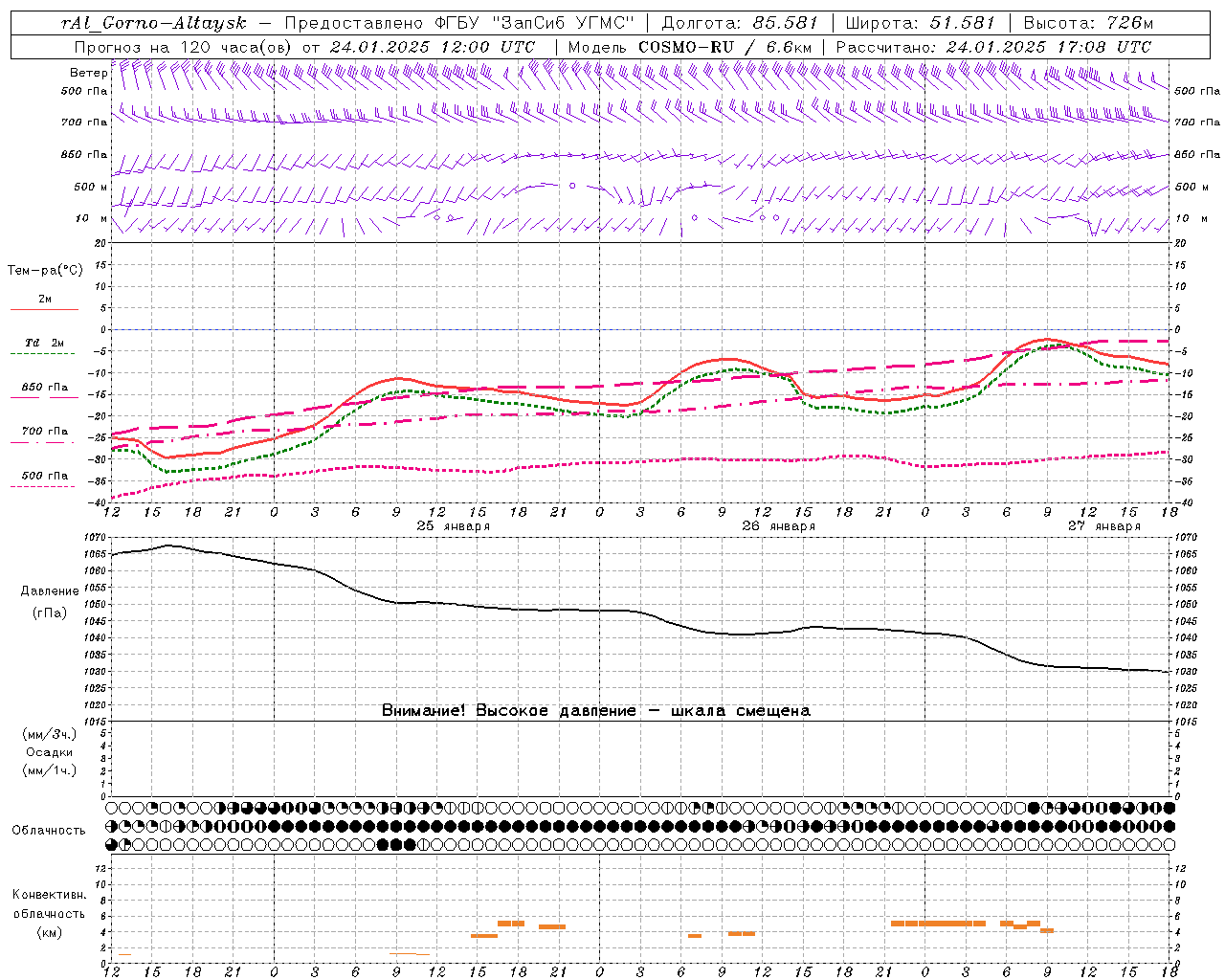This screenshot has height=980, width=1225.
Task: Click the (км) unit under convective cloudiness
Action: [49, 932]
